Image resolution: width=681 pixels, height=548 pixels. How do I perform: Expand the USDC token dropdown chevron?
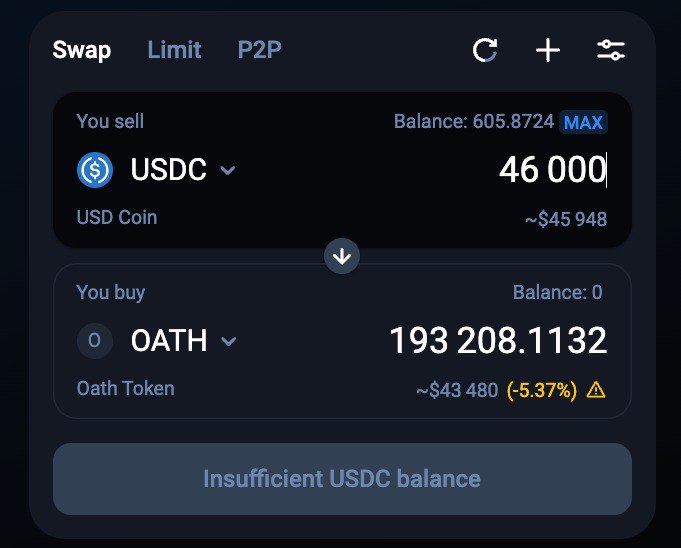[228, 170]
